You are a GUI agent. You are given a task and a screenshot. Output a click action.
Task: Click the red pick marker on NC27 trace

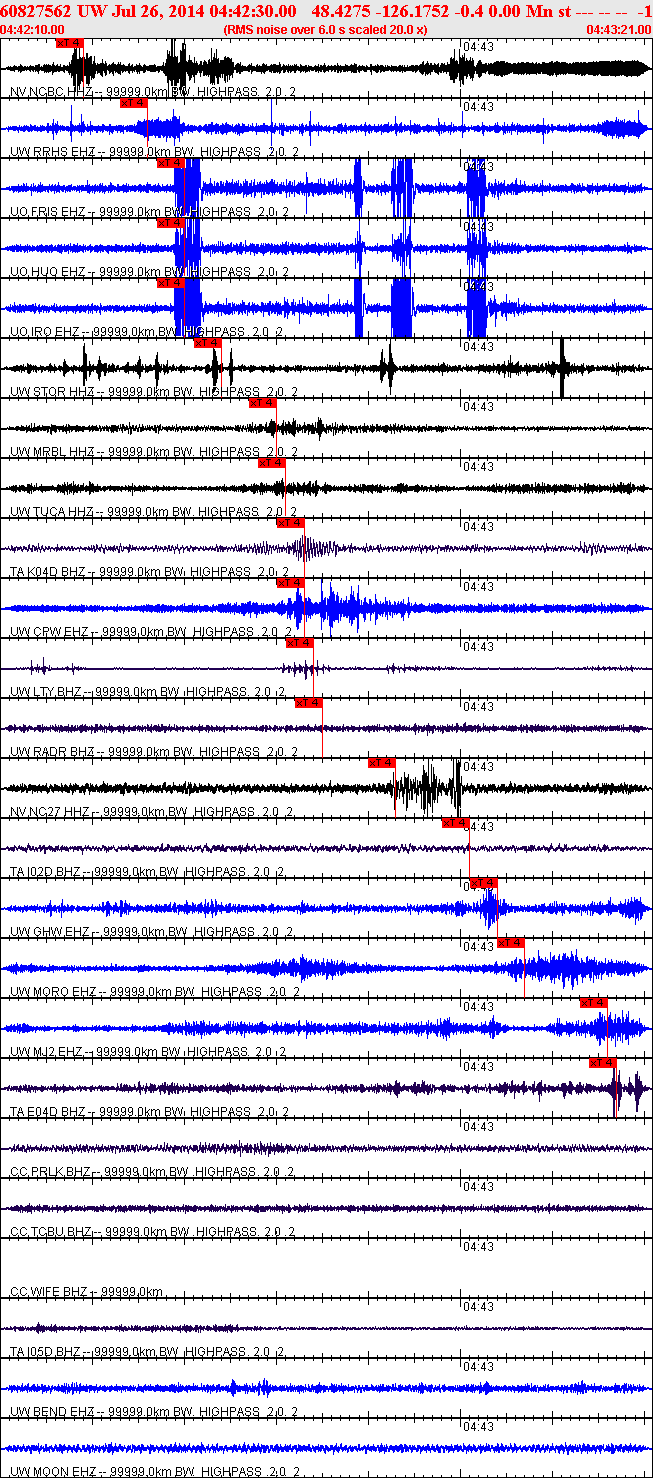(382, 763)
